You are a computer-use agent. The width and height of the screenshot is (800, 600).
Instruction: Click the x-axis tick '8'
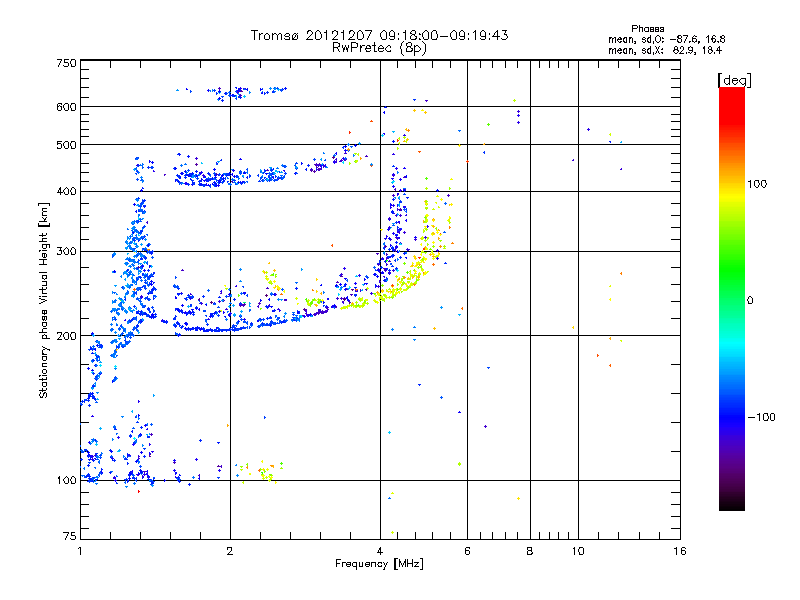(x=530, y=551)
